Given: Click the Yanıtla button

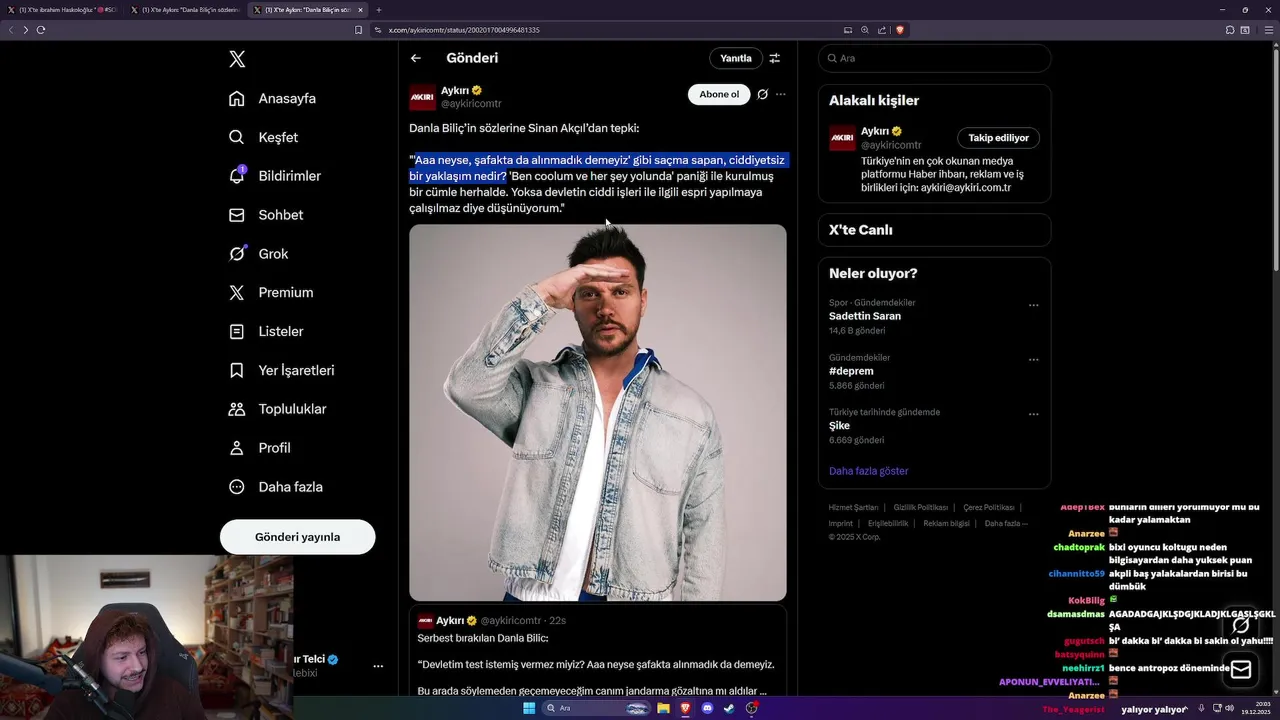Looking at the screenshot, I should click(x=736, y=58).
